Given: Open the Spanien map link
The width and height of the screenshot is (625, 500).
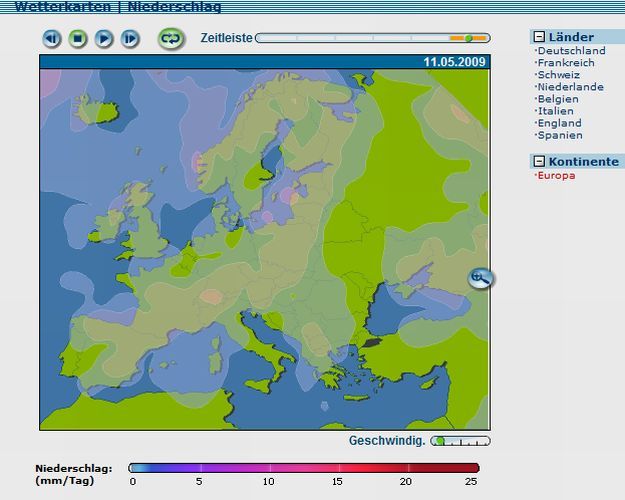Looking at the screenshot, I should pyautogui.click(x=559, y=135).
